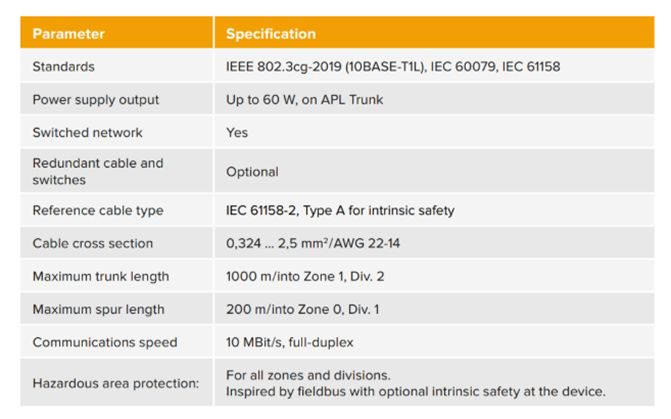Select the Reference cable type label

pos(97,211)
